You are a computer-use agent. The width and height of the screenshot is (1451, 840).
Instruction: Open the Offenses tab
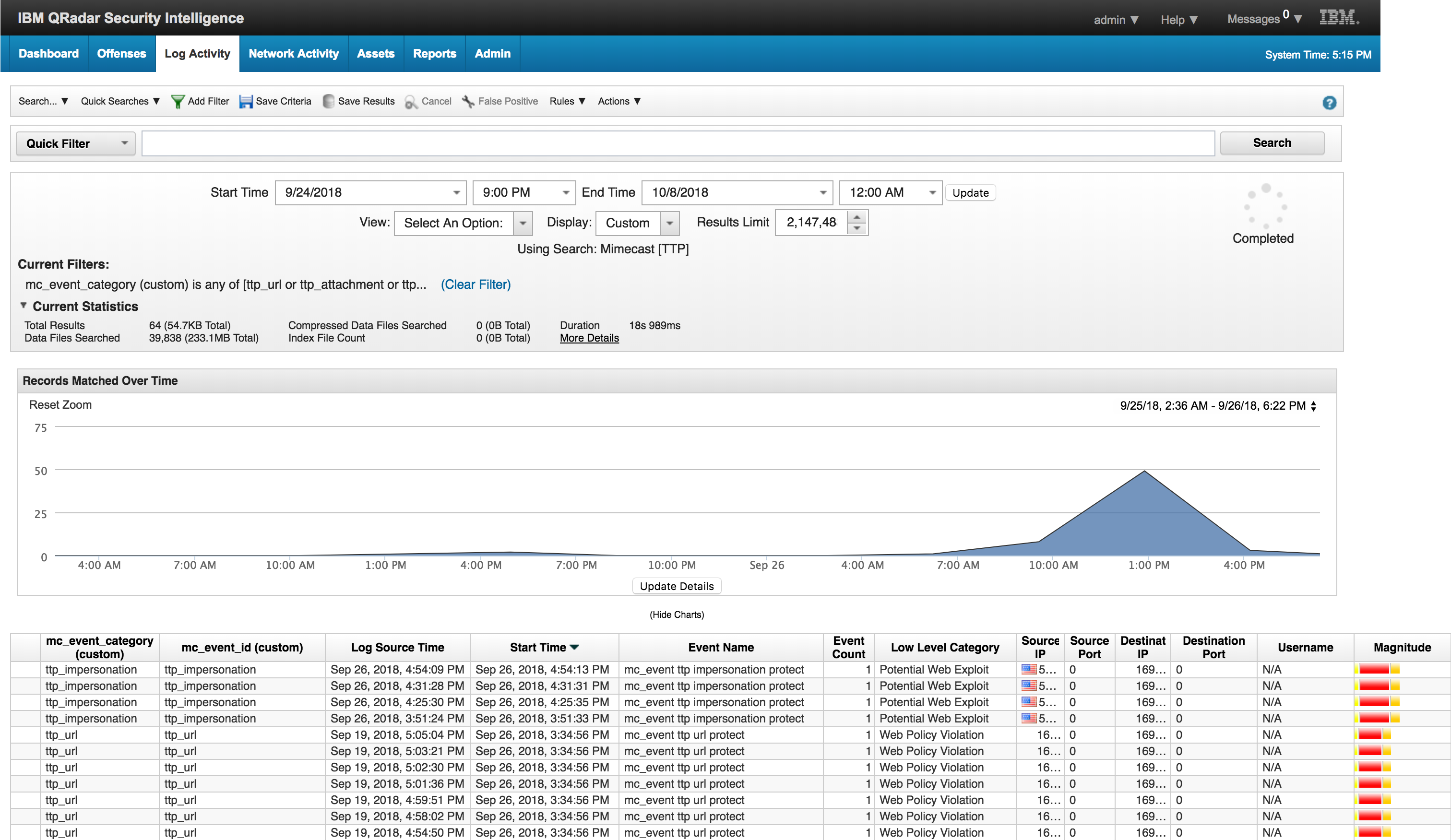121,54
